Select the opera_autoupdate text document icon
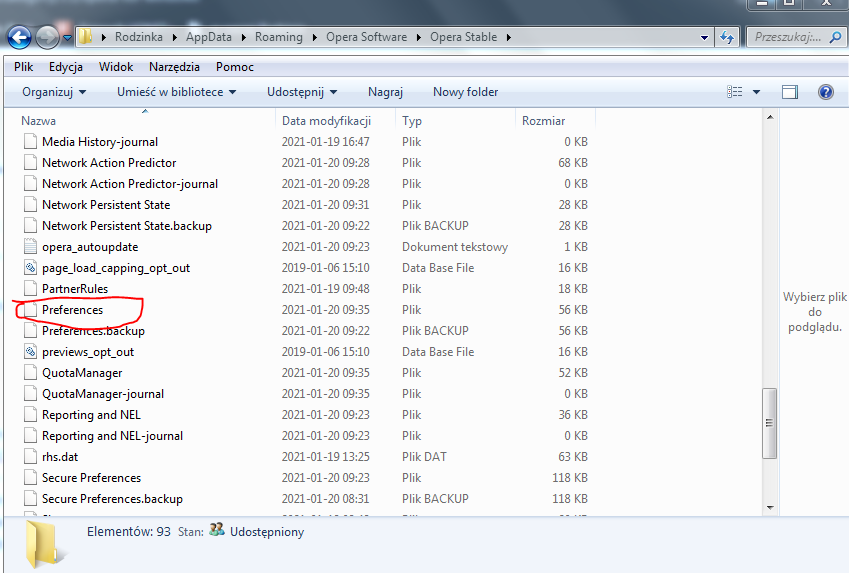Image resolution: width=849 pixels, height=573 pixels. [x=30, y=246]
